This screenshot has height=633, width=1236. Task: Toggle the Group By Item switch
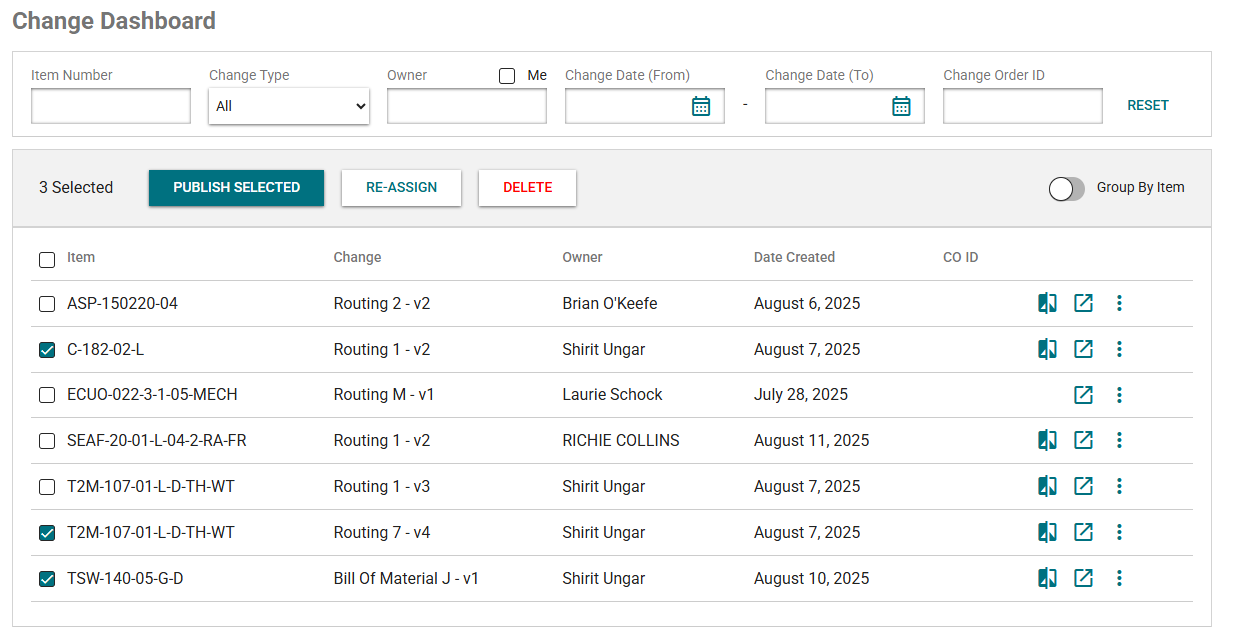(1066, 188)
